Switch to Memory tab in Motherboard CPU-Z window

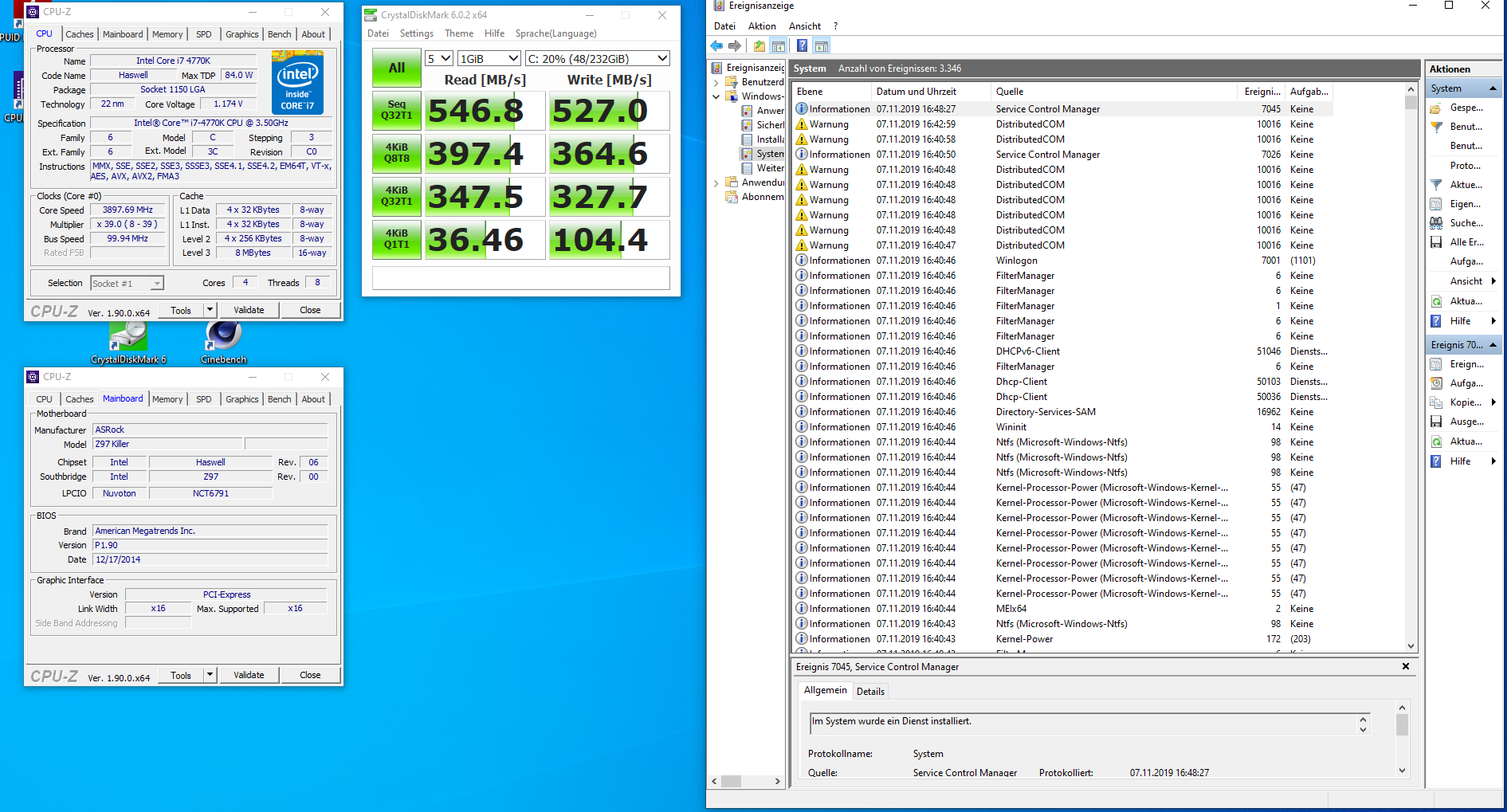pyautogui.click(x=167, y=399)
